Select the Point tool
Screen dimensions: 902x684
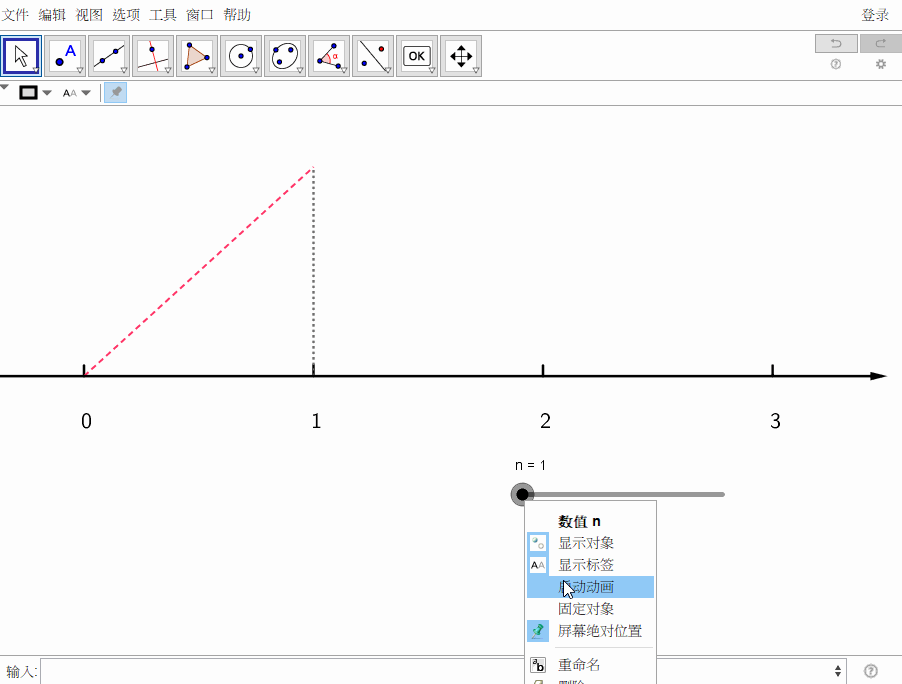coord(65,56)
